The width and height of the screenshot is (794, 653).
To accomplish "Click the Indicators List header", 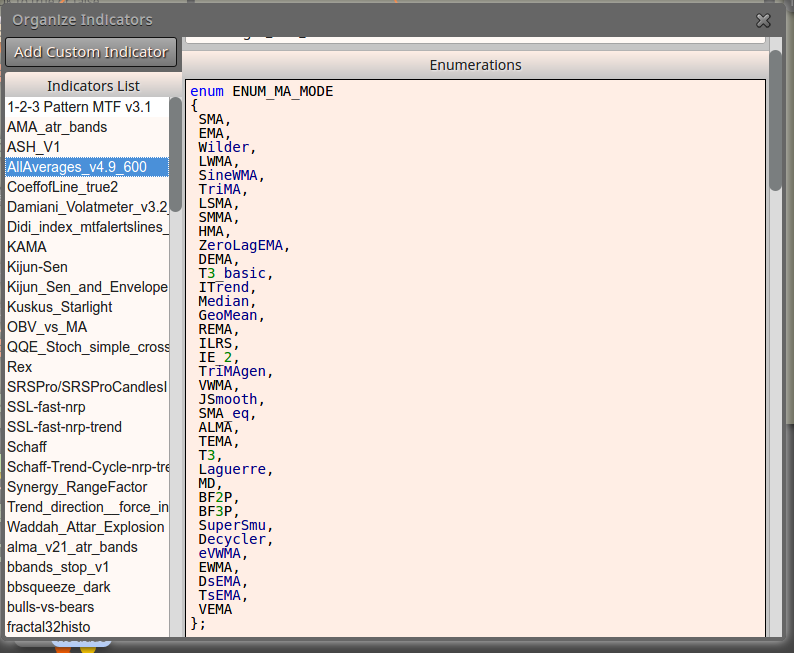I will pos(93,86).
